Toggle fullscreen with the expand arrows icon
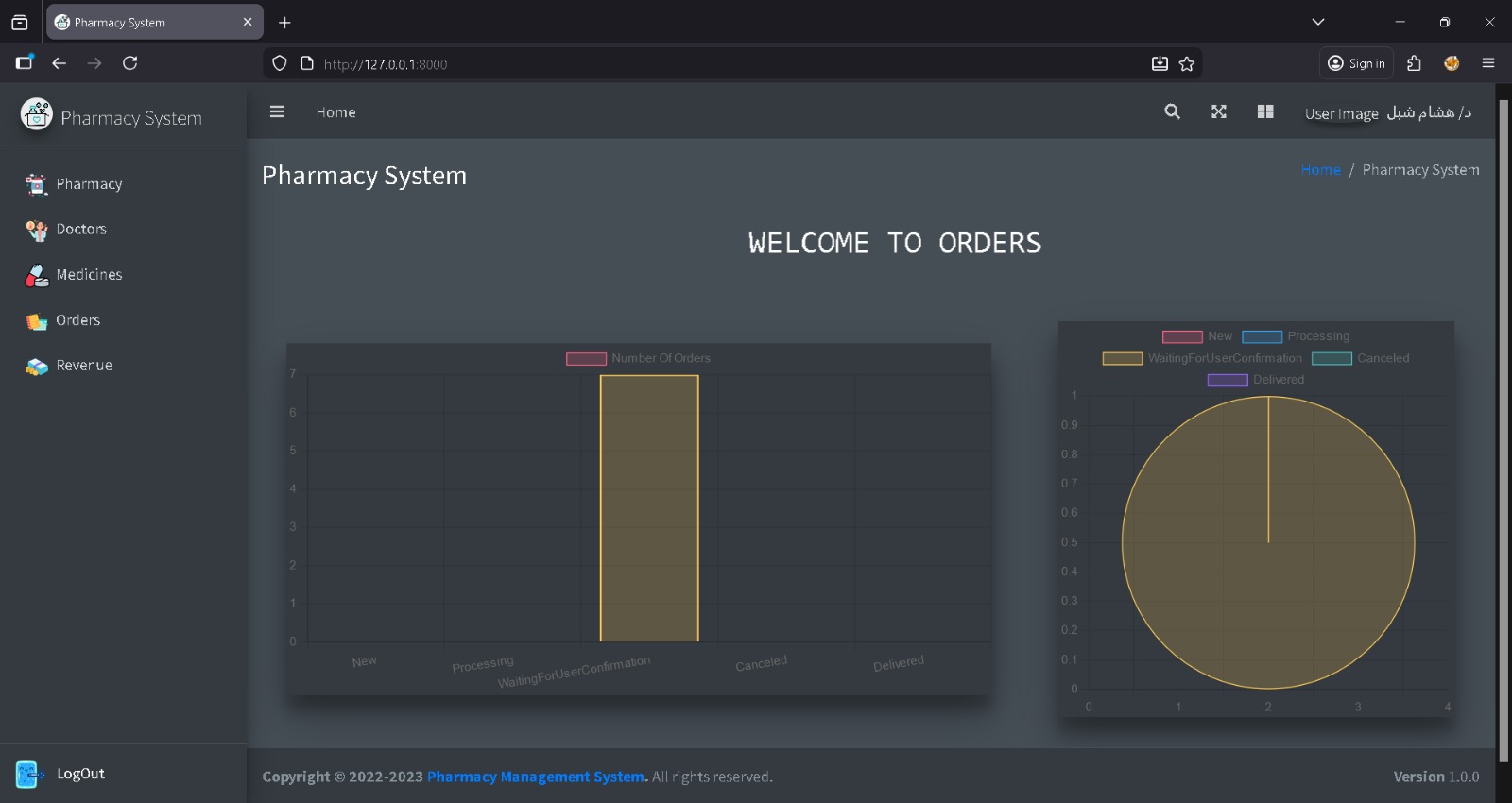1512x803 pixels. click(x=1219, y=111)
